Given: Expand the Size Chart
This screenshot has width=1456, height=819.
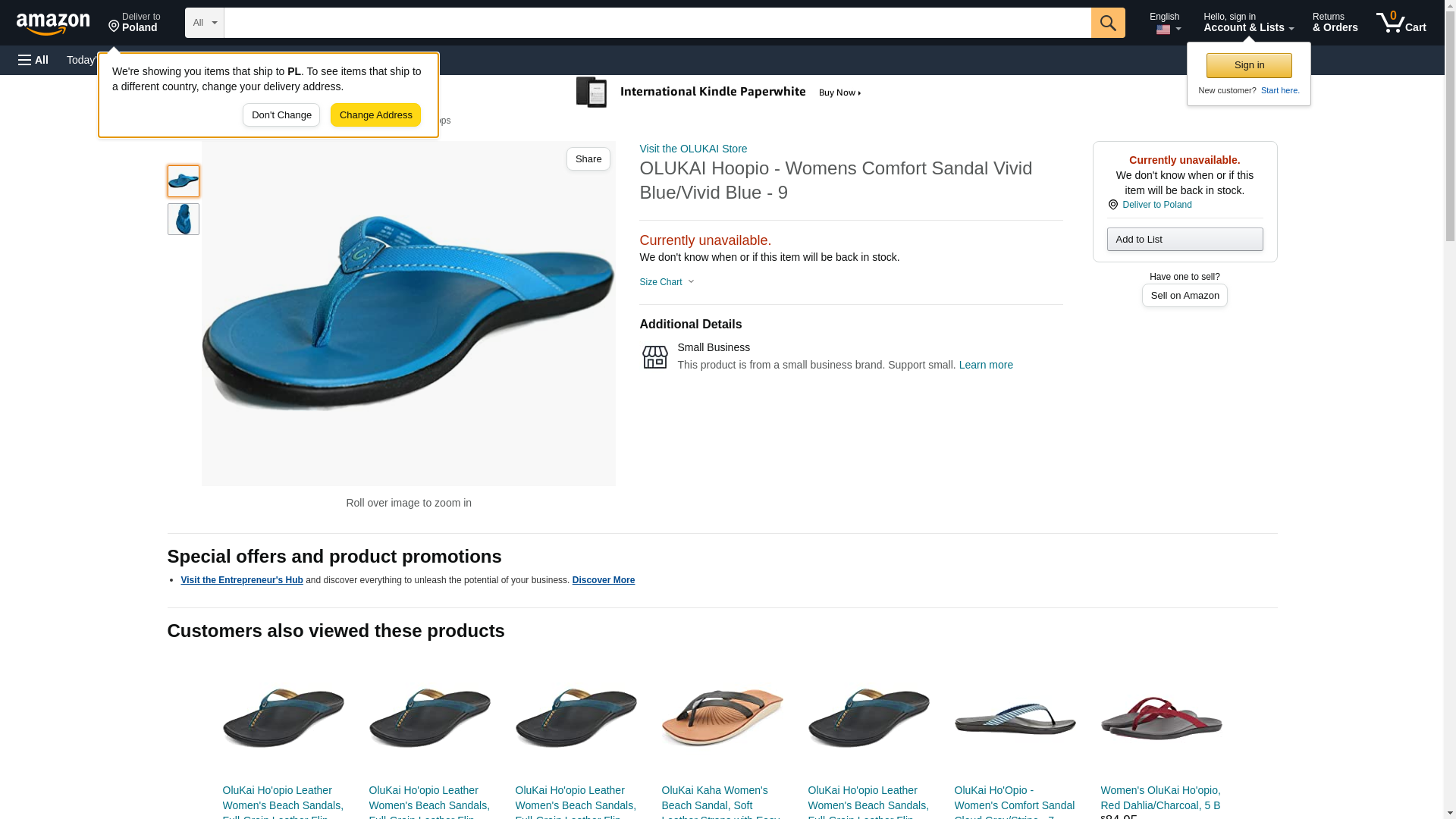Looking at the screenshot, I should 667,282.
